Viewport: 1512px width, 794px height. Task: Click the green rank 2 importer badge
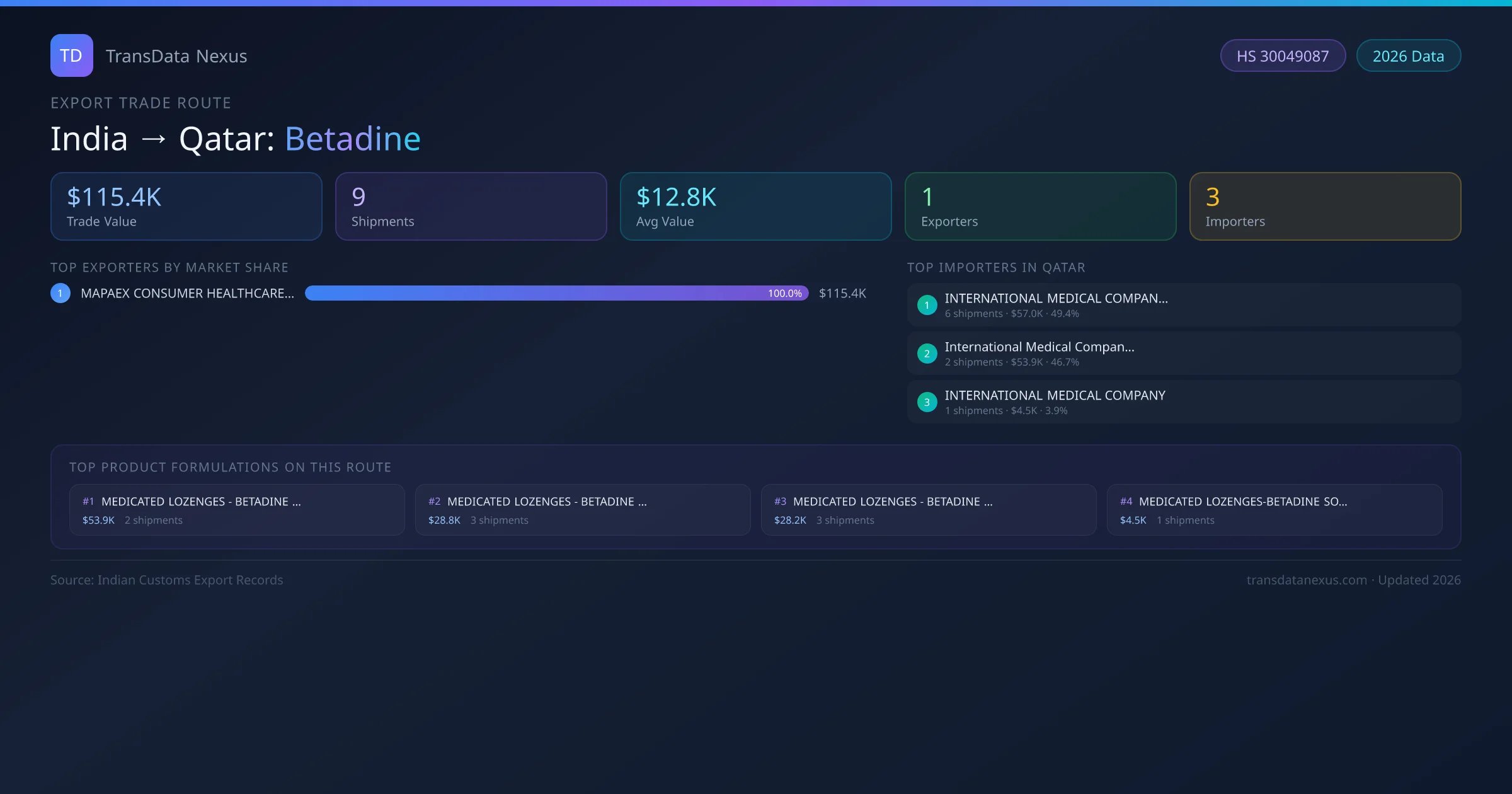click(x=927, y=354)
